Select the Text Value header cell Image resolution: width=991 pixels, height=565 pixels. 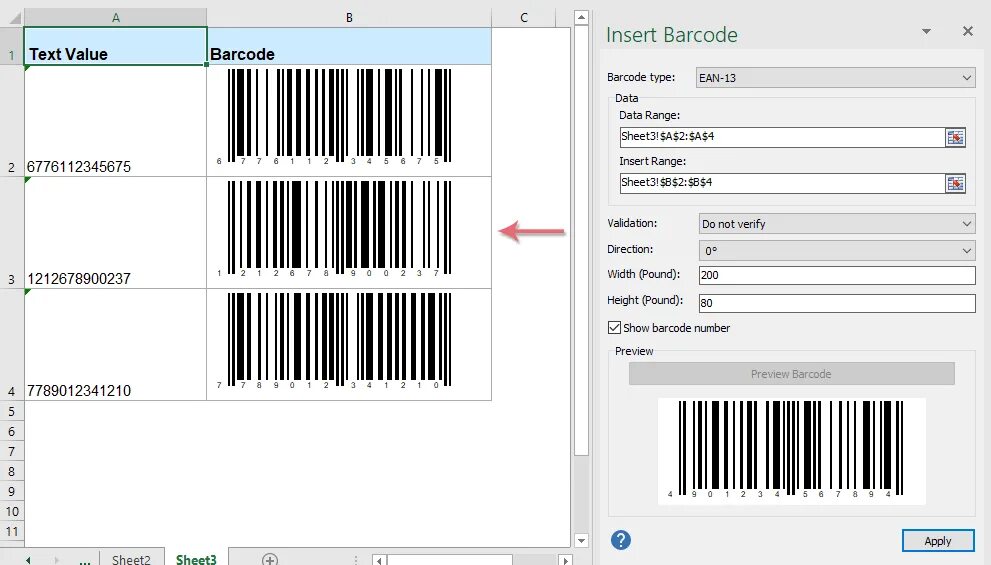point(116,46)
